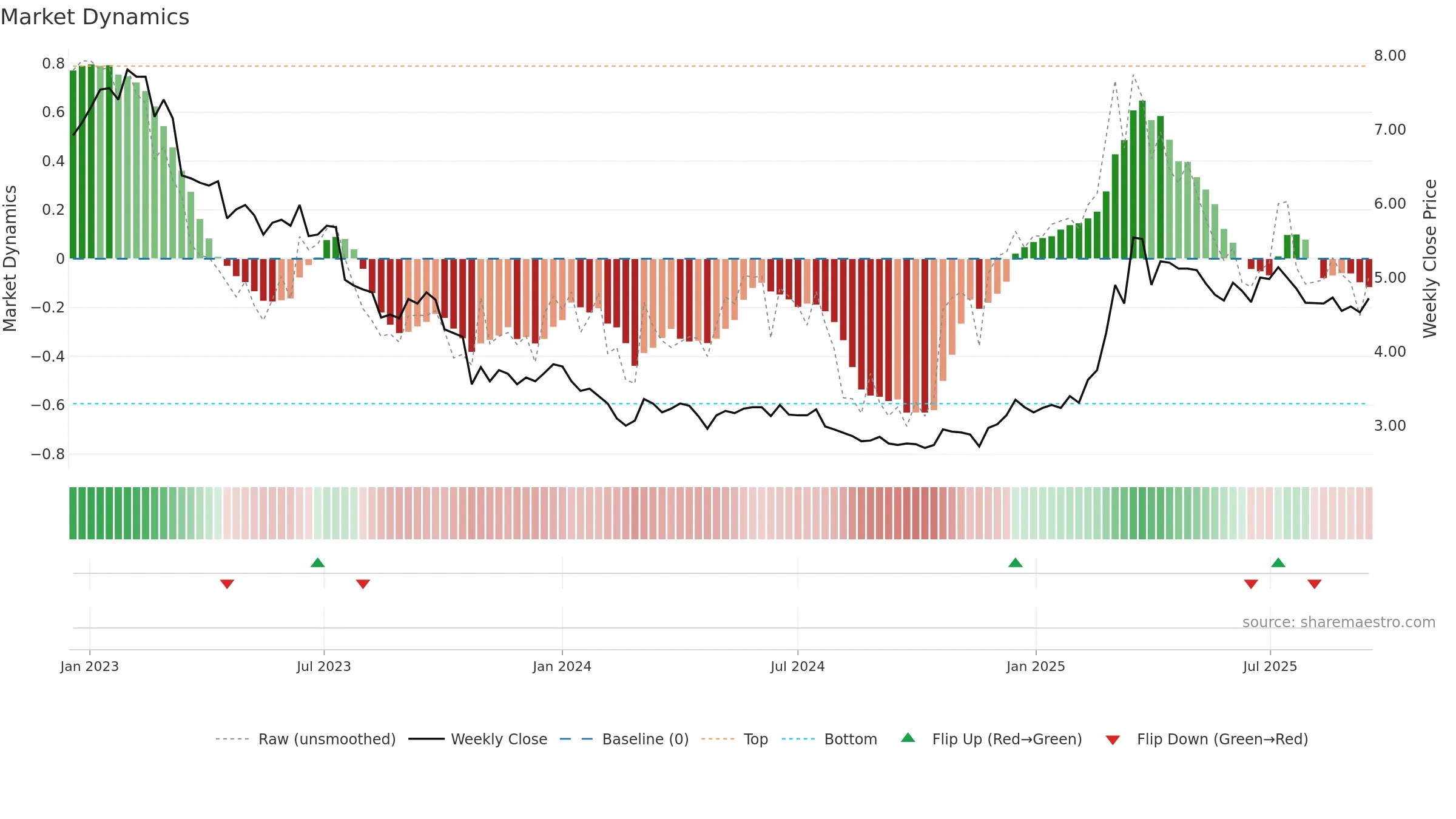Click the Jul 2025 x-axis label
Viewport: 1456px width, 819px height.
(1270, 666)
